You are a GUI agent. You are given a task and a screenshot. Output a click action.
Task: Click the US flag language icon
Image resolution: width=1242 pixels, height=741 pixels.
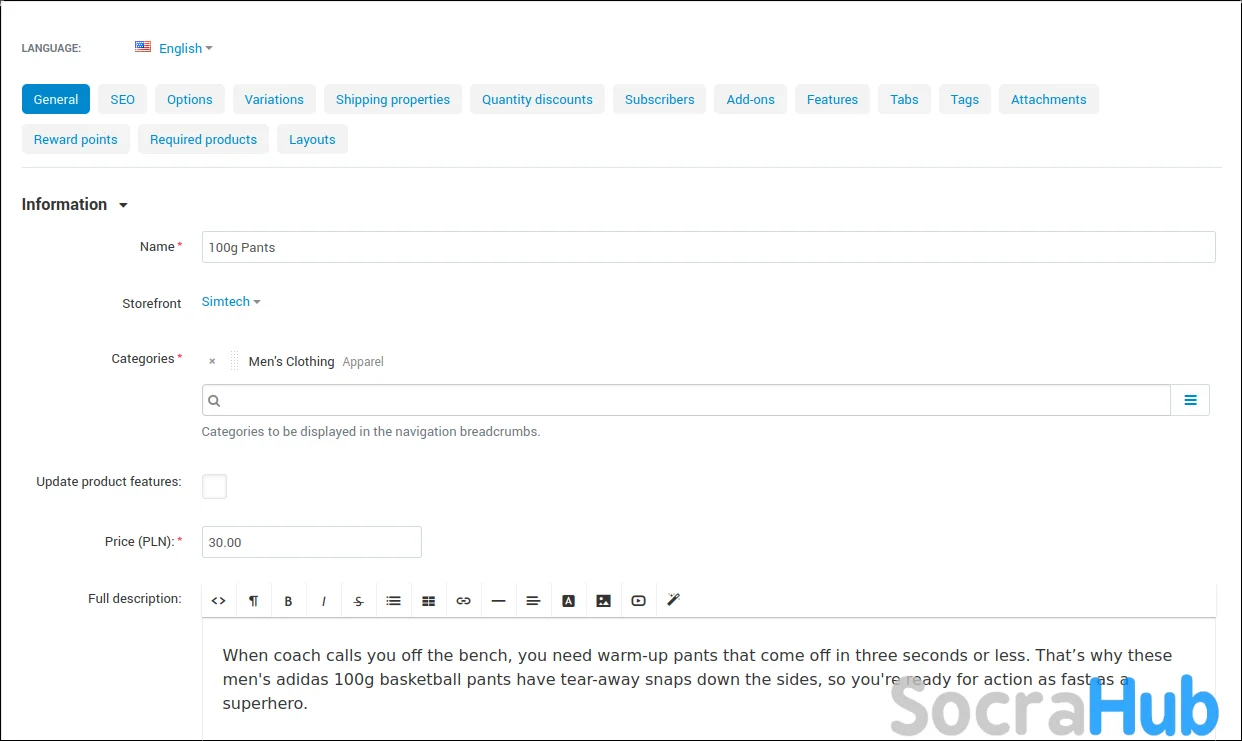pos(143,47)
